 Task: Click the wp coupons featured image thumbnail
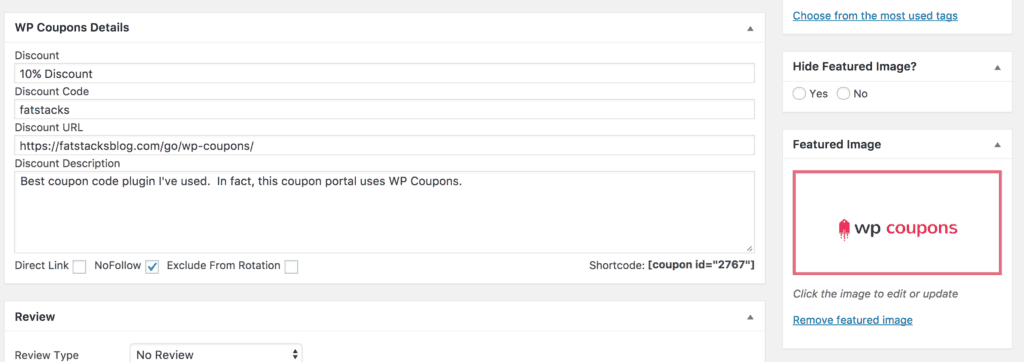click(x=897, y=222)
